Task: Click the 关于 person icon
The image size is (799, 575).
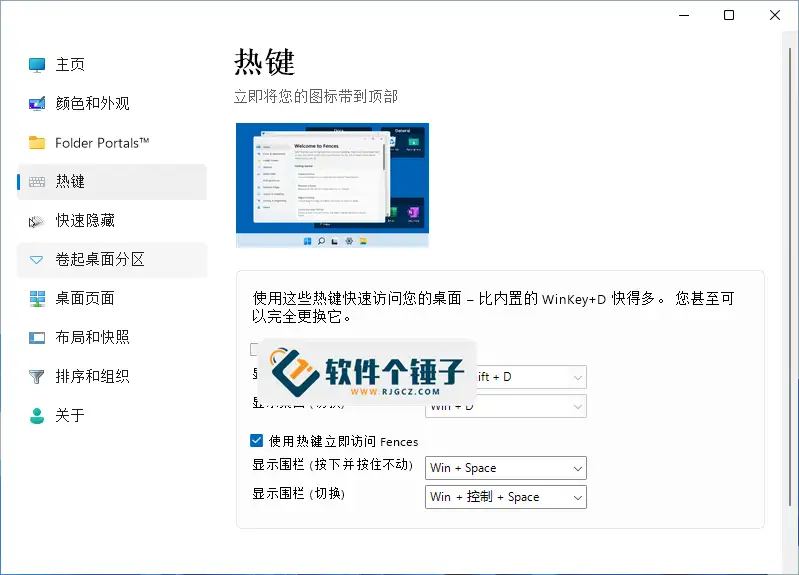Action: pos(37,415)
